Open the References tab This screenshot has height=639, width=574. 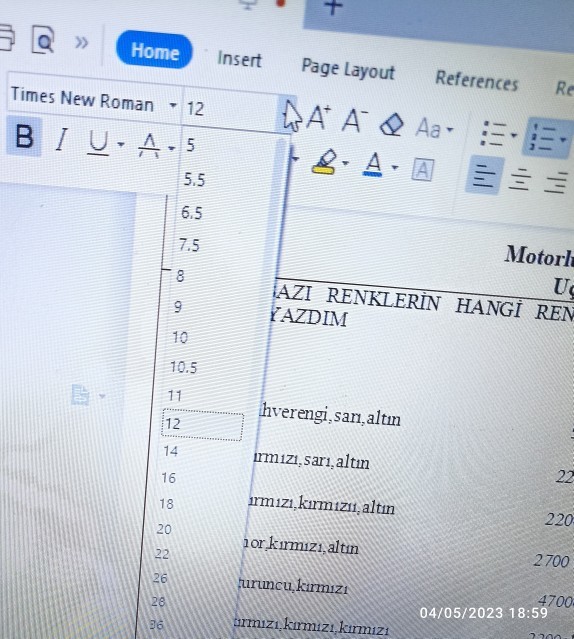coord(477,80)
